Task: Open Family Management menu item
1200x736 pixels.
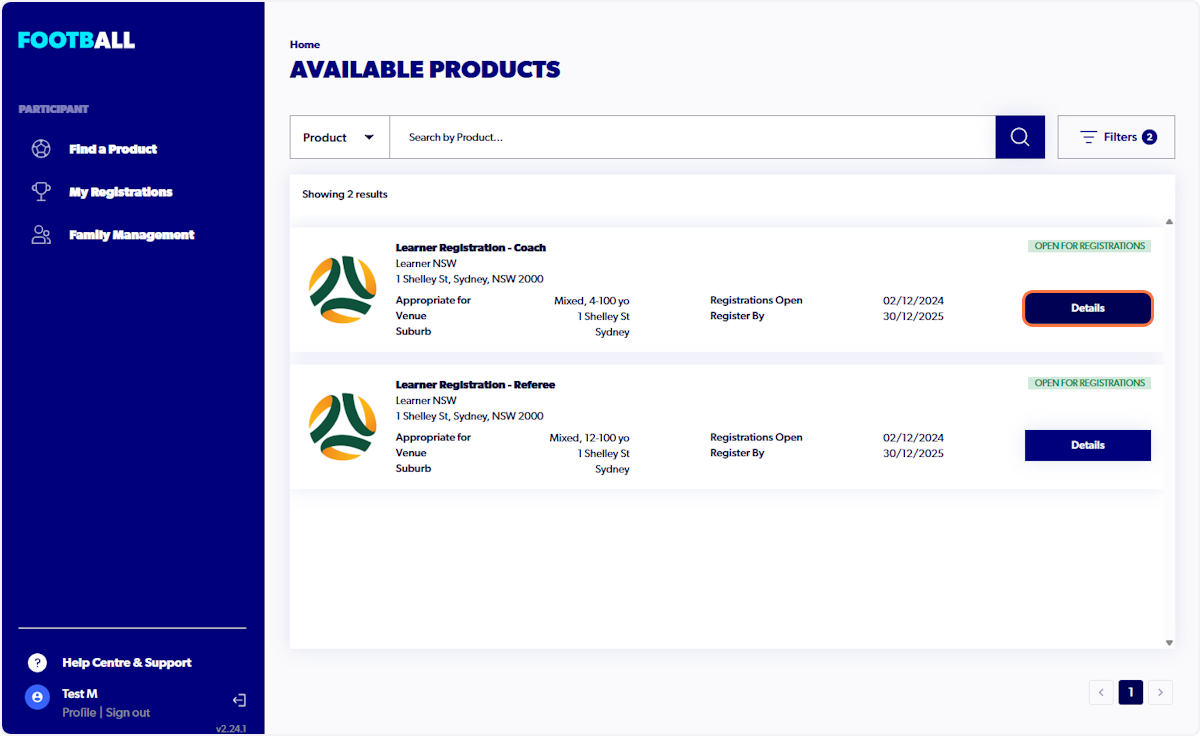Action: [132, 235]
